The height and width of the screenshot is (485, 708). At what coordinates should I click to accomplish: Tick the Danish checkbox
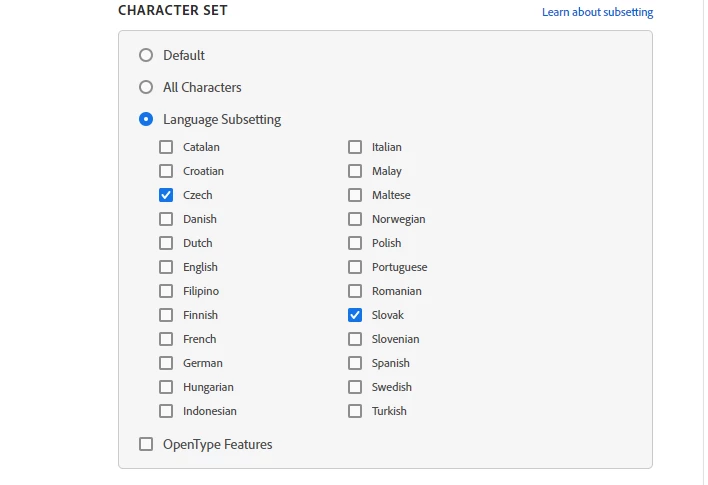tap(166, 219)
